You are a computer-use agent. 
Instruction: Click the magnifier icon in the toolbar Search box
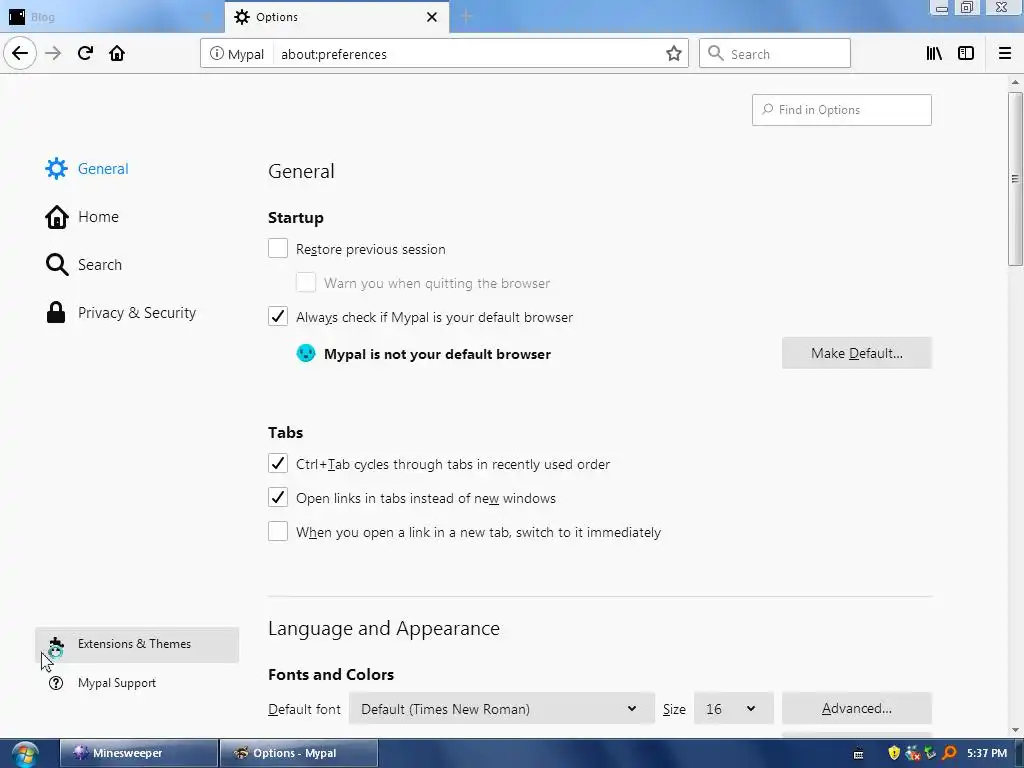[x=716, y=54]
